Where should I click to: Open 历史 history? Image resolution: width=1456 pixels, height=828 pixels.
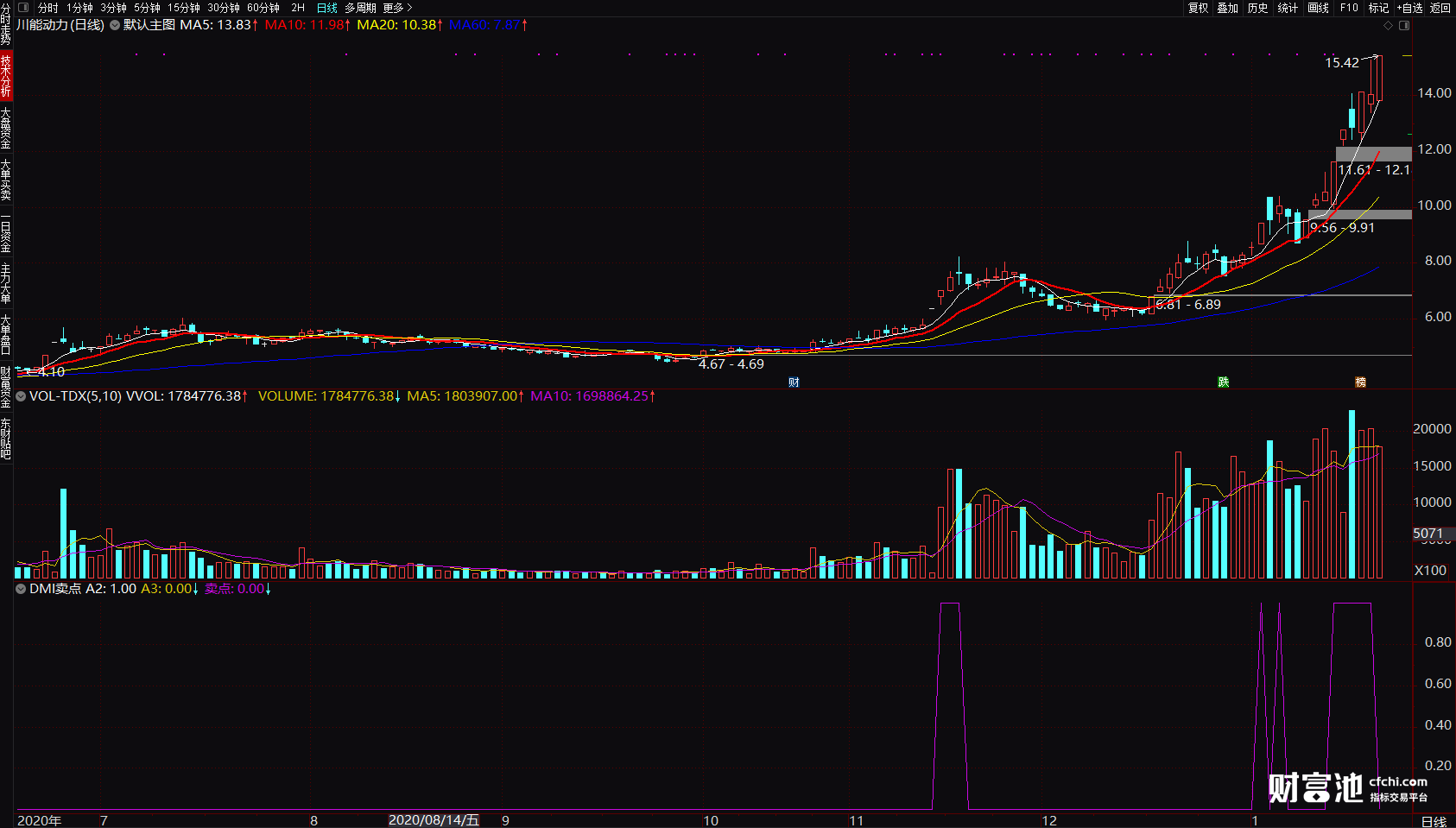pyautogui.click(x=1258, y=8)
